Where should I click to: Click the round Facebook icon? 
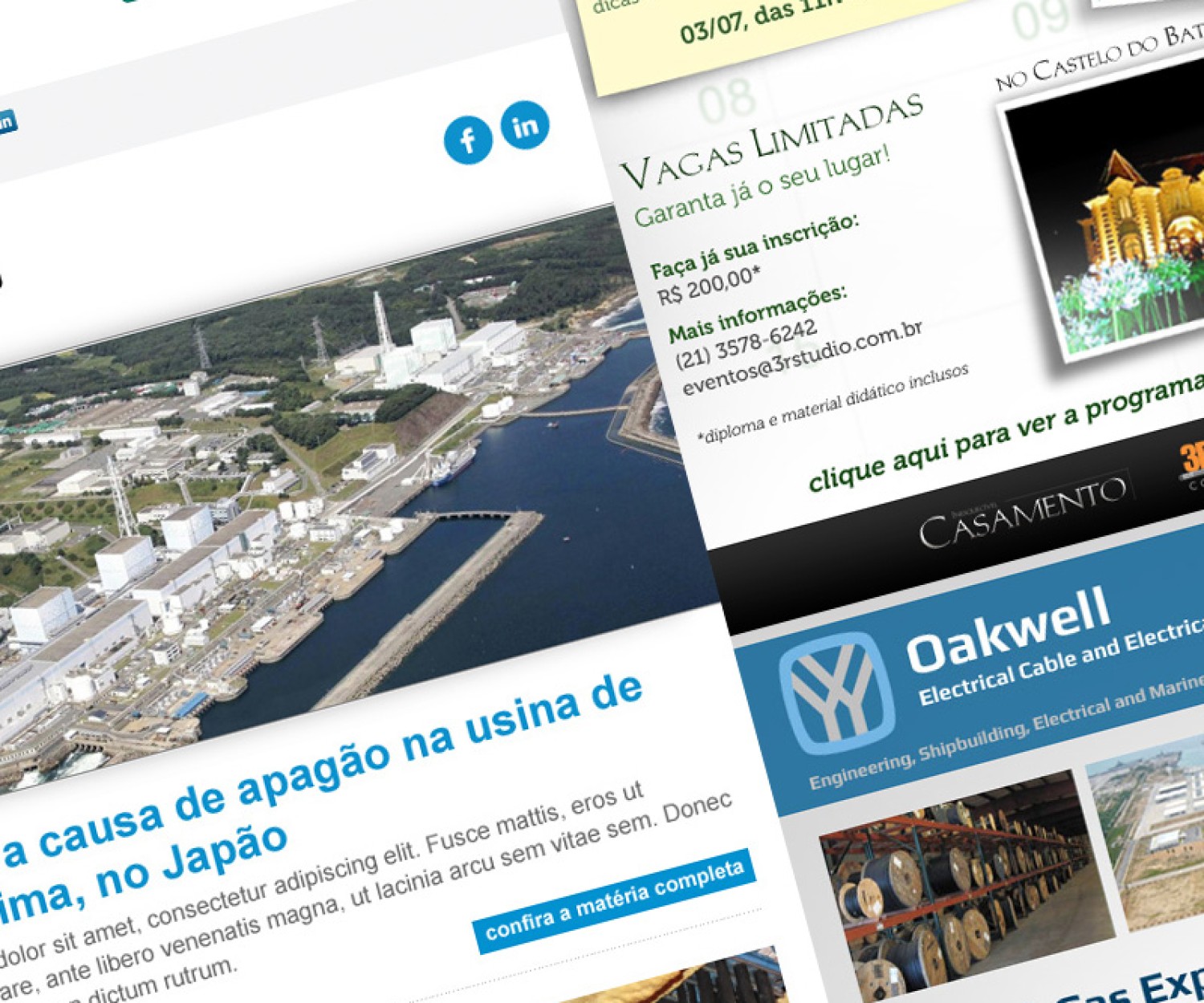(468, 140)
